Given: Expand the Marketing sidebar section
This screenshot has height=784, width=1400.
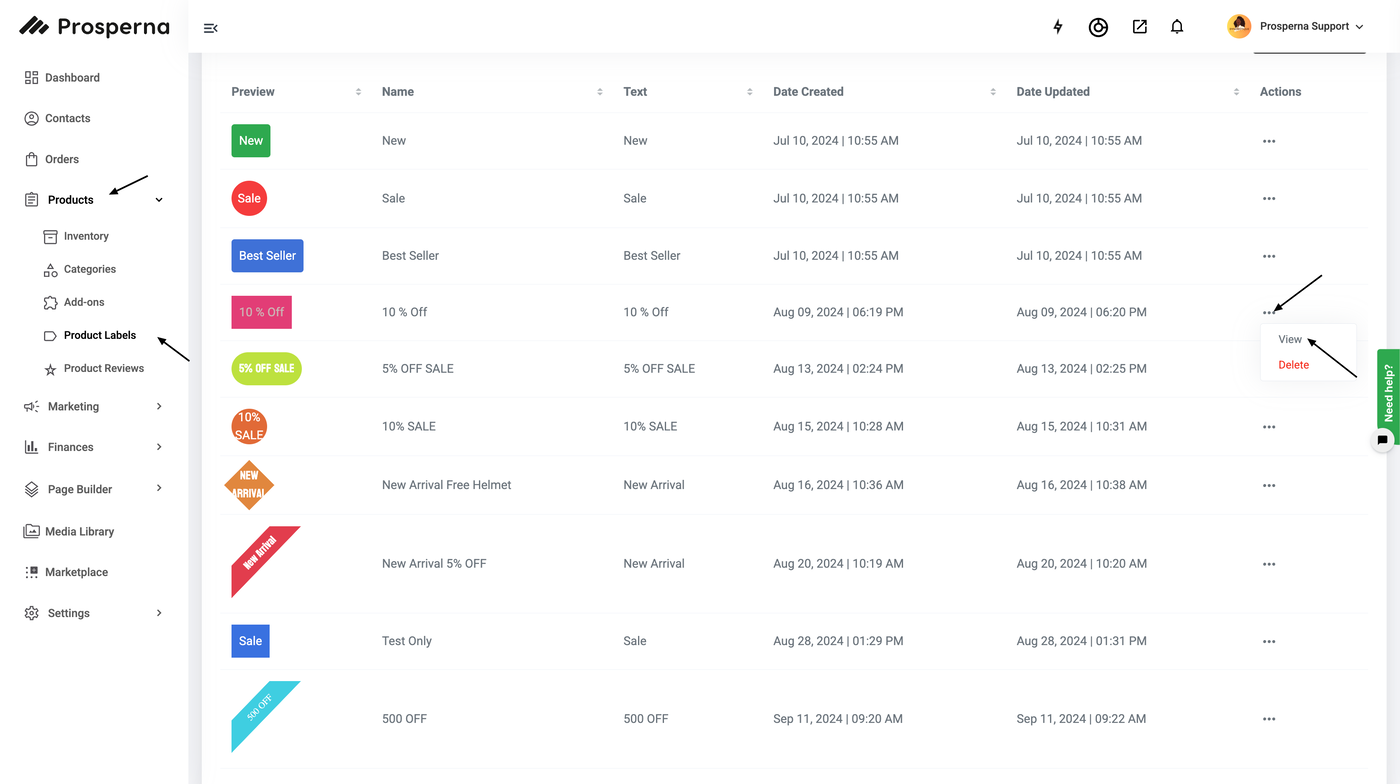Looking at the screenshot, I should pyautogui.click(x=159, y=407).
